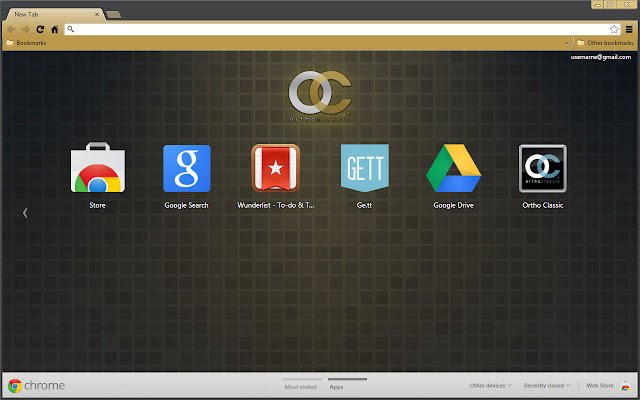Expand the bookmarks bar overflow arrow
The image size is (640, 400).
point(567,43)
